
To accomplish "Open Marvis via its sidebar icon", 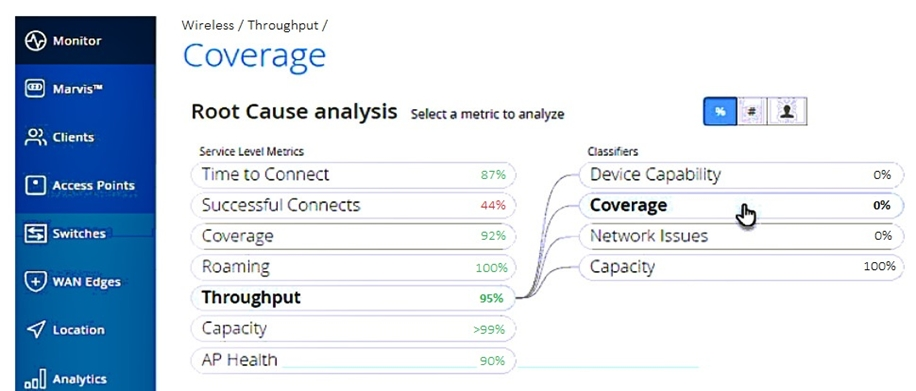I will [35, 89].
